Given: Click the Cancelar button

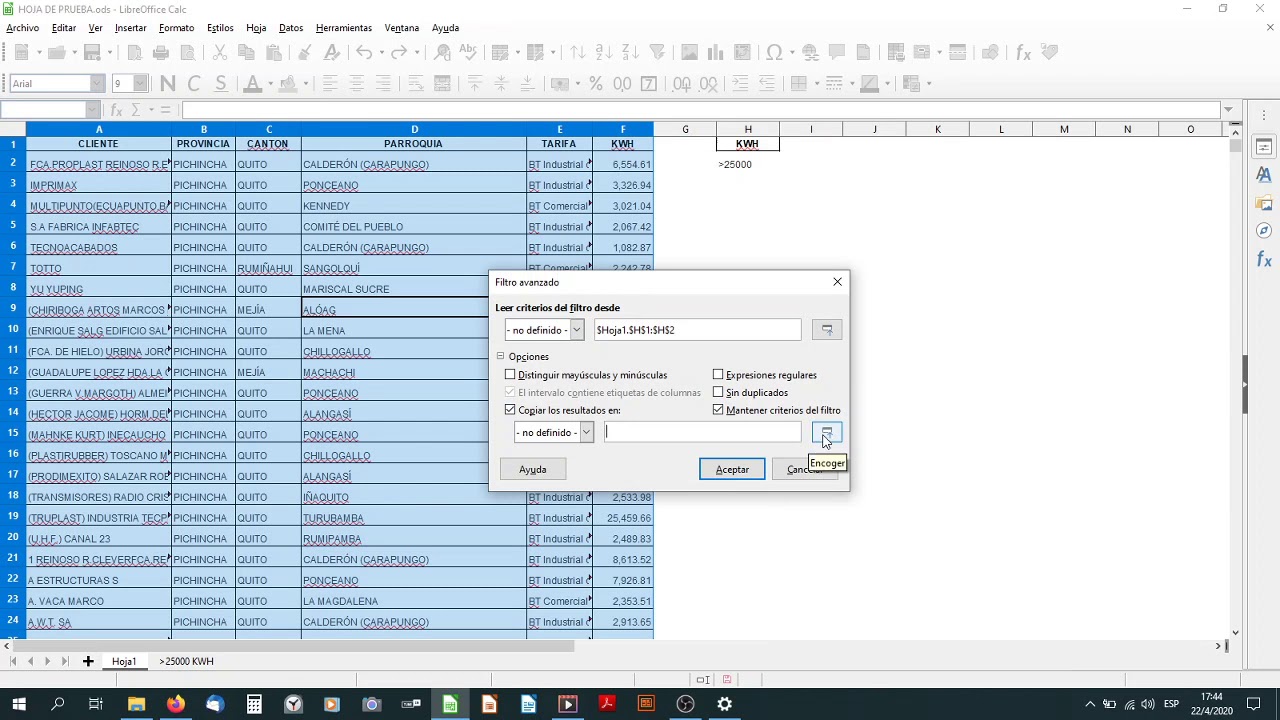Looking at the screenshot, I should pyautogui.click(x=805, y=469).
